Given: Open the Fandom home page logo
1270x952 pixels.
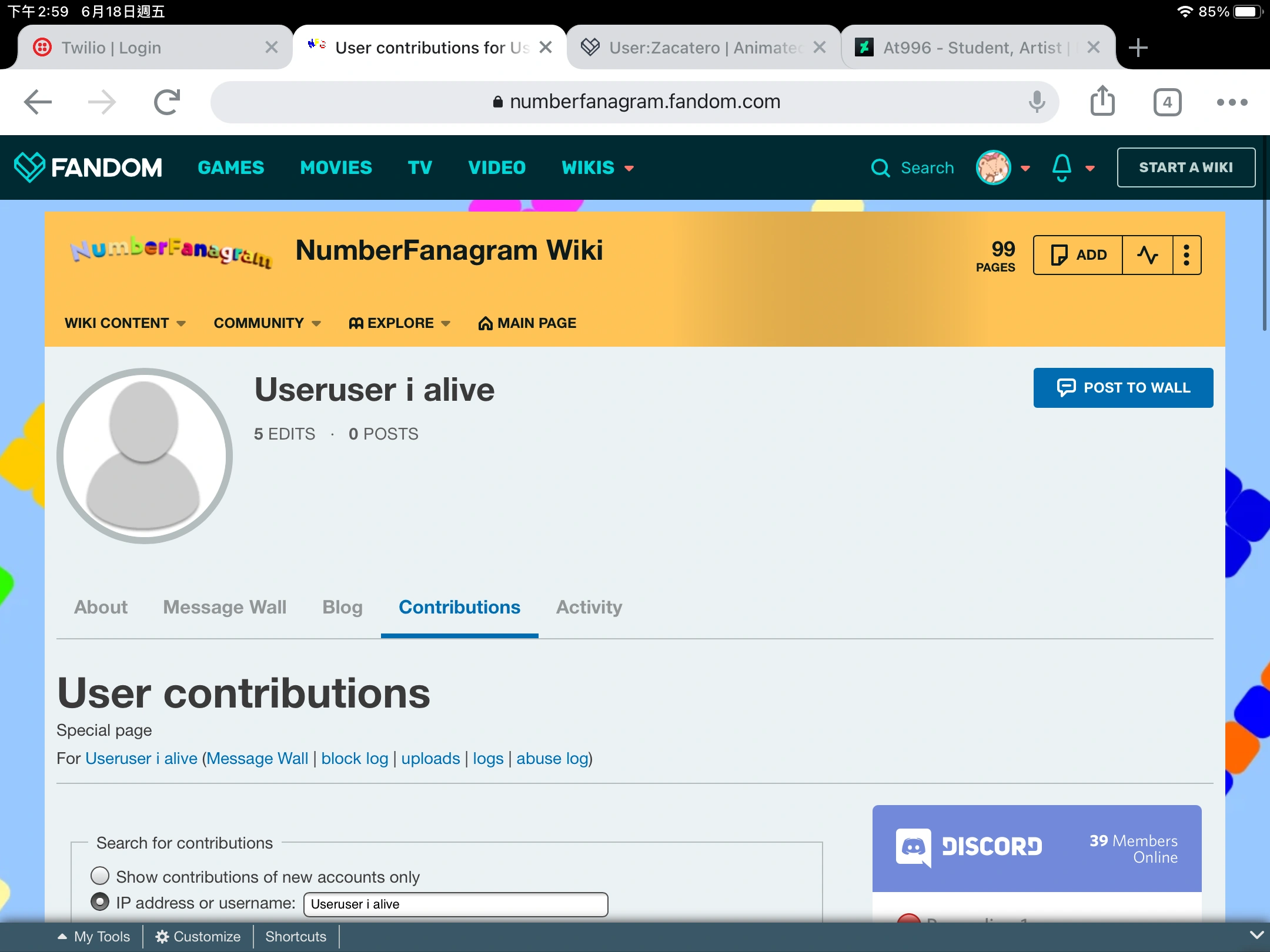Looking at the screenshot, I should tap(88, 167).
